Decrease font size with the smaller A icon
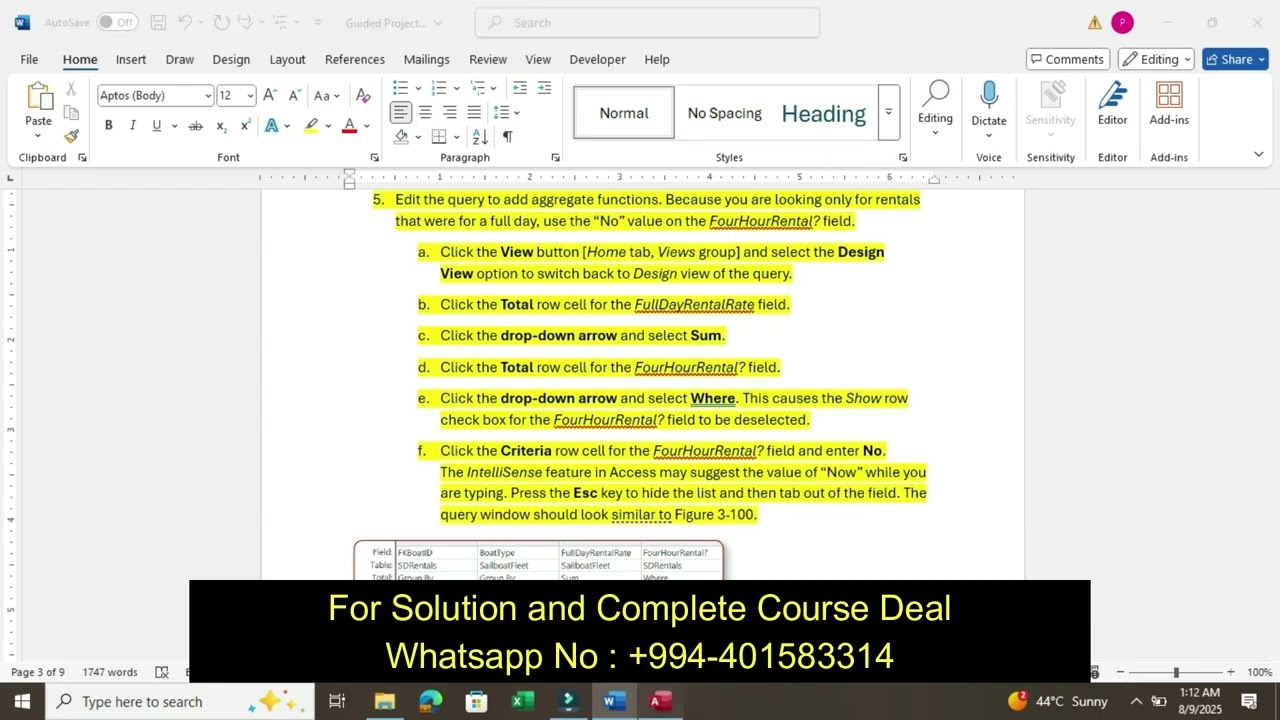The image size is (1280, 720). click(x=295, y=96)
